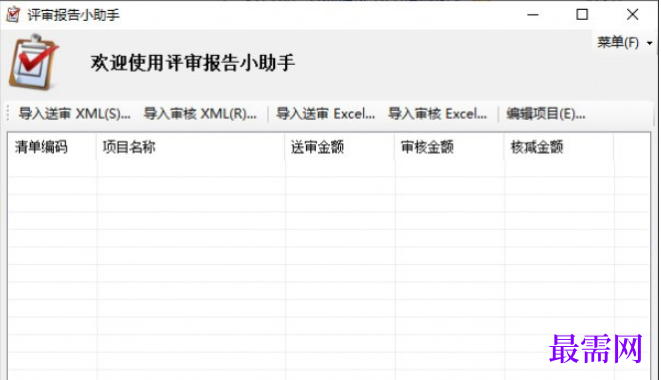
Task: Click the 欢迎使用评审报告小助手 heading text
Action: [x=193, y=63]
